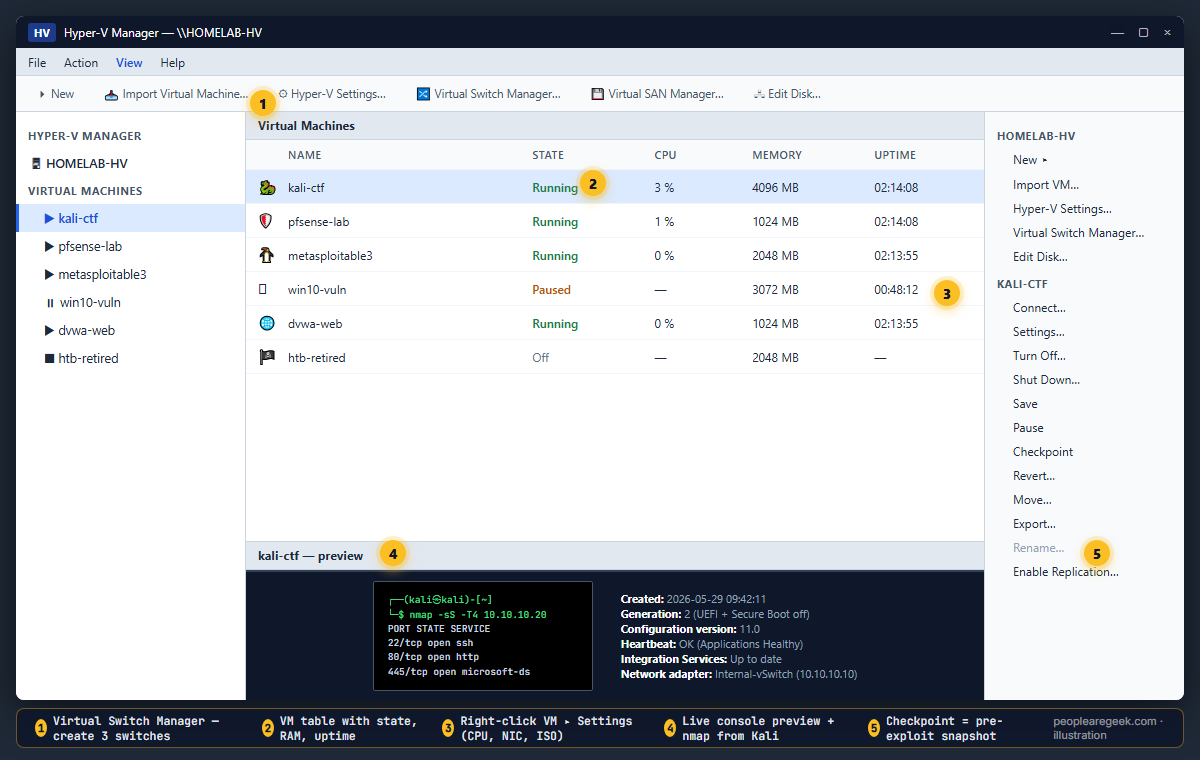Sort by MEMORY column header

point(777,155)
